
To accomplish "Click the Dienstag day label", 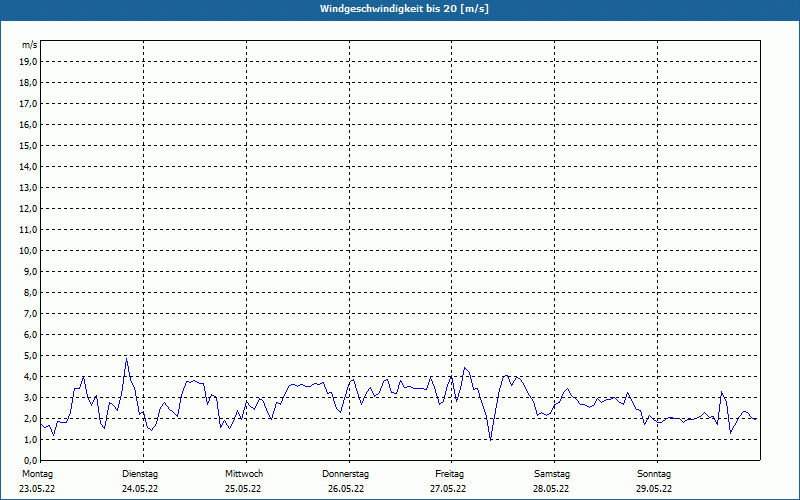I will (x=140, y=474).
